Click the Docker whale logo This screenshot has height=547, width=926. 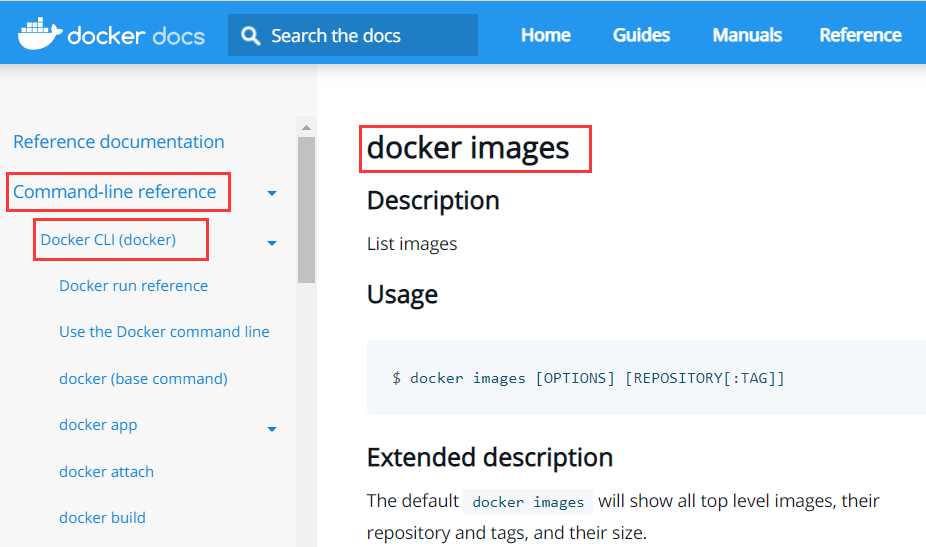coord(40,34)
